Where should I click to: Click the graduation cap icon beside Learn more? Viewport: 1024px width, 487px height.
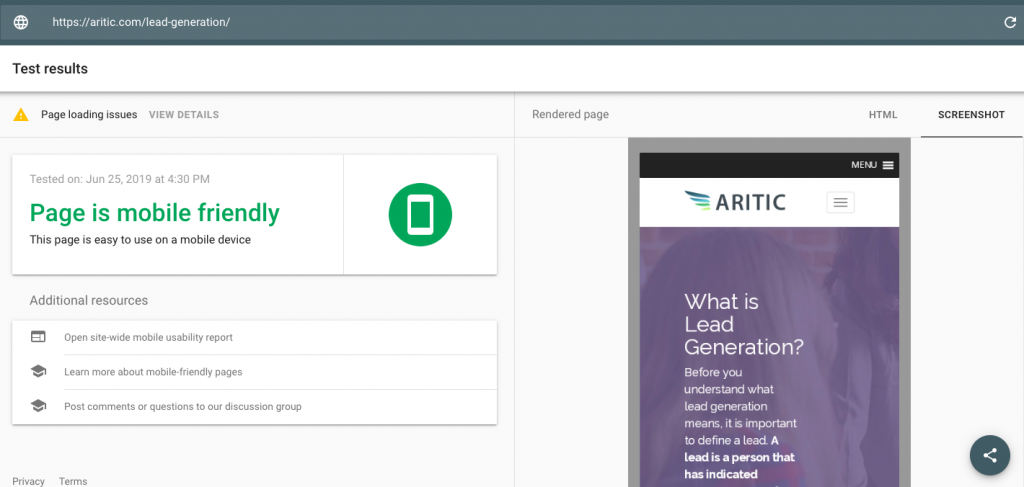click(x=38, y=372)
